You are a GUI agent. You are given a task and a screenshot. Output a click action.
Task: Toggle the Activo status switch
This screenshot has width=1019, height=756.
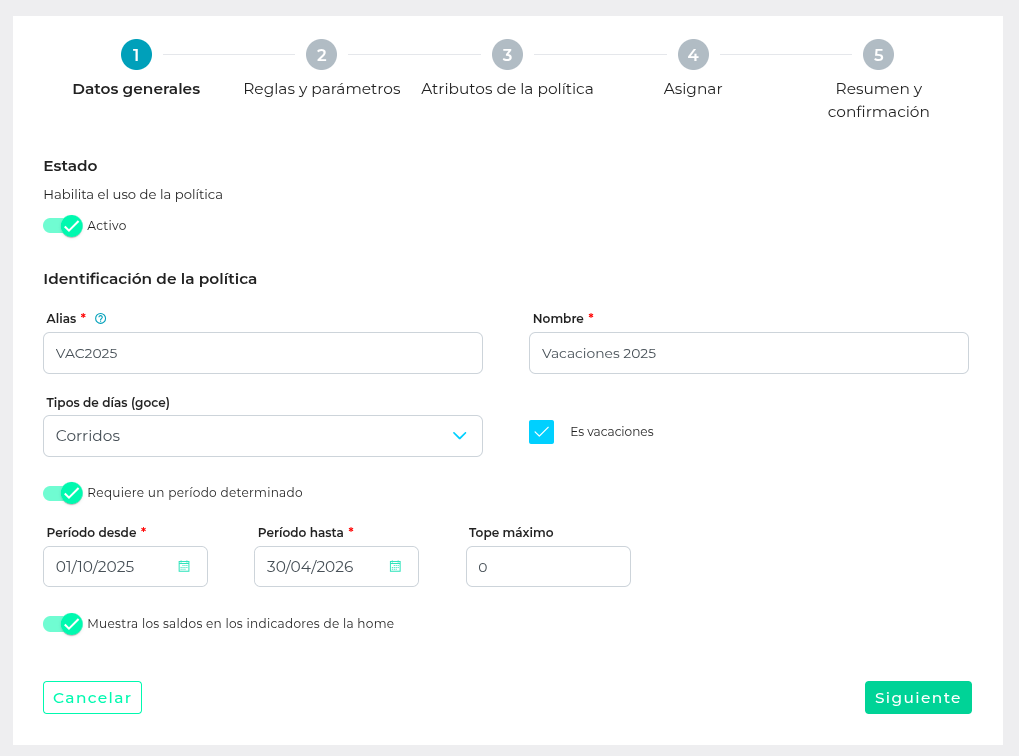pos(62,226)
